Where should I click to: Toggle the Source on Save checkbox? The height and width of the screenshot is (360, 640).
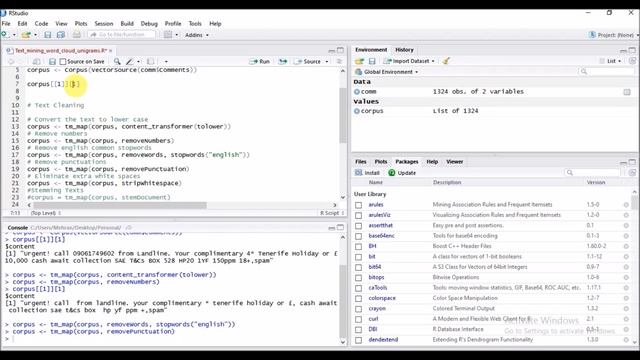click(x=62, y=62)
